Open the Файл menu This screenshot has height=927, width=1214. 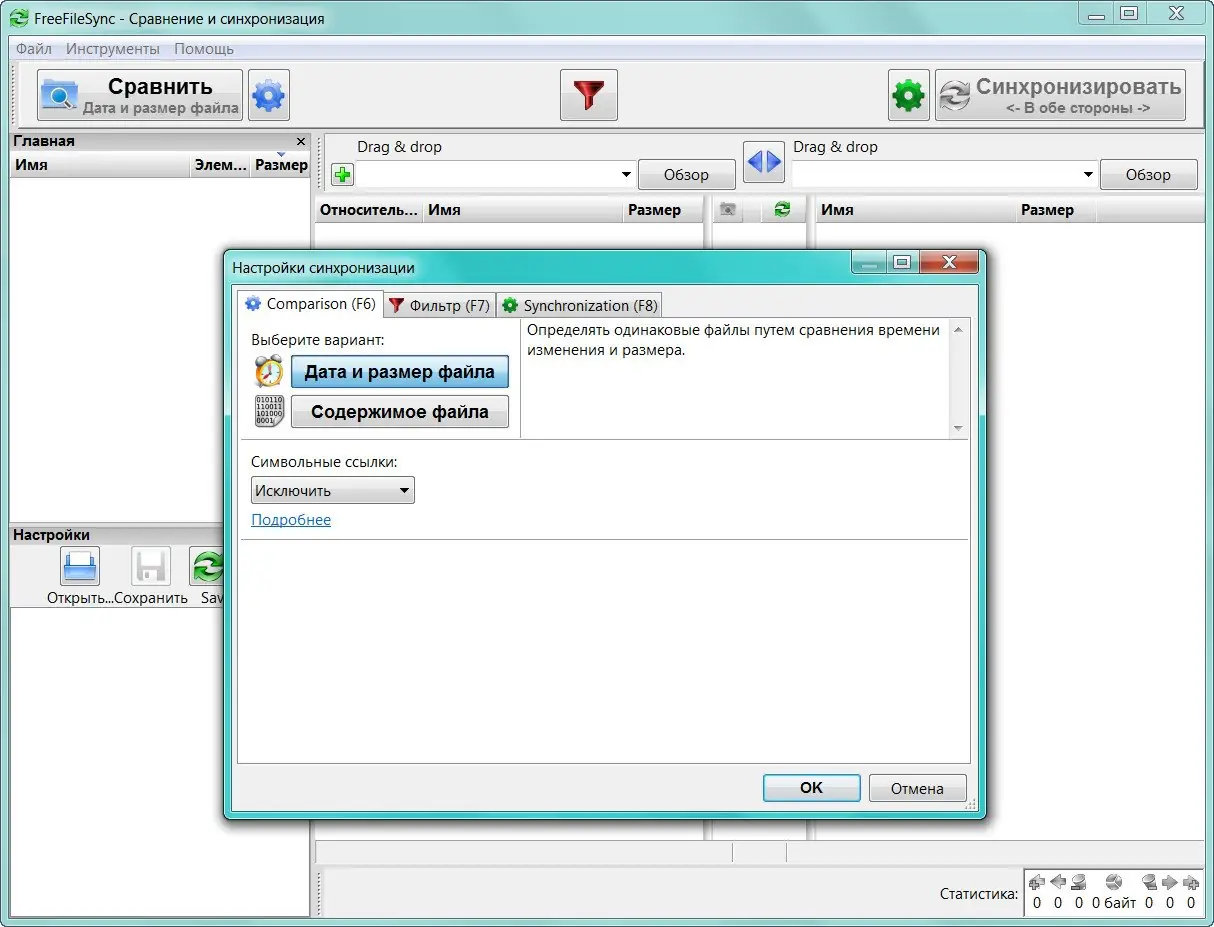[34, 48]
